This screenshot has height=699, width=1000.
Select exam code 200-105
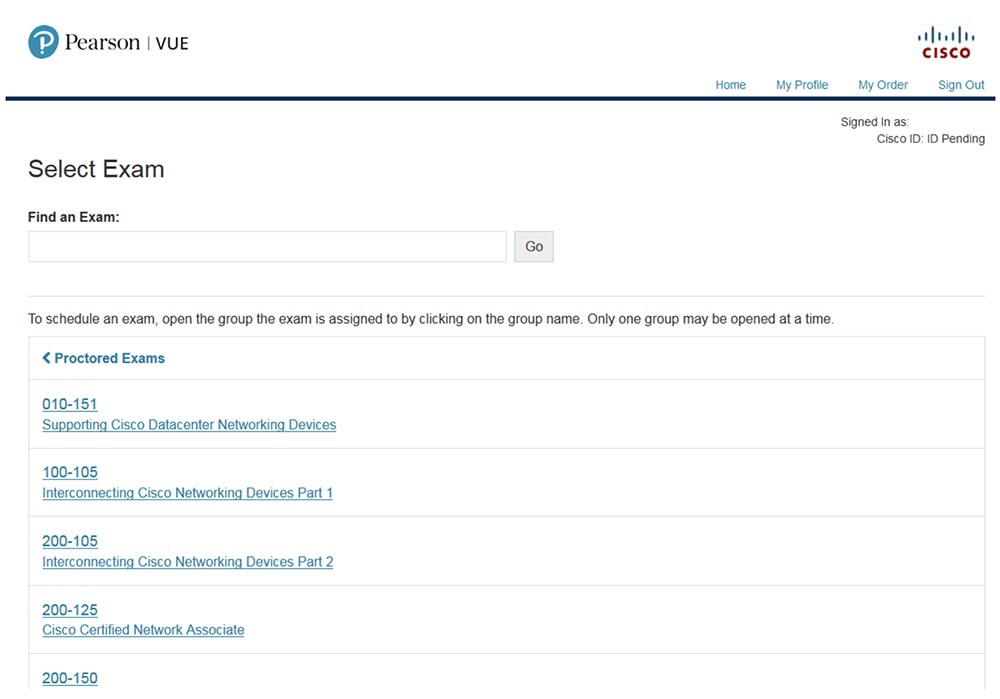coord(70,541)
